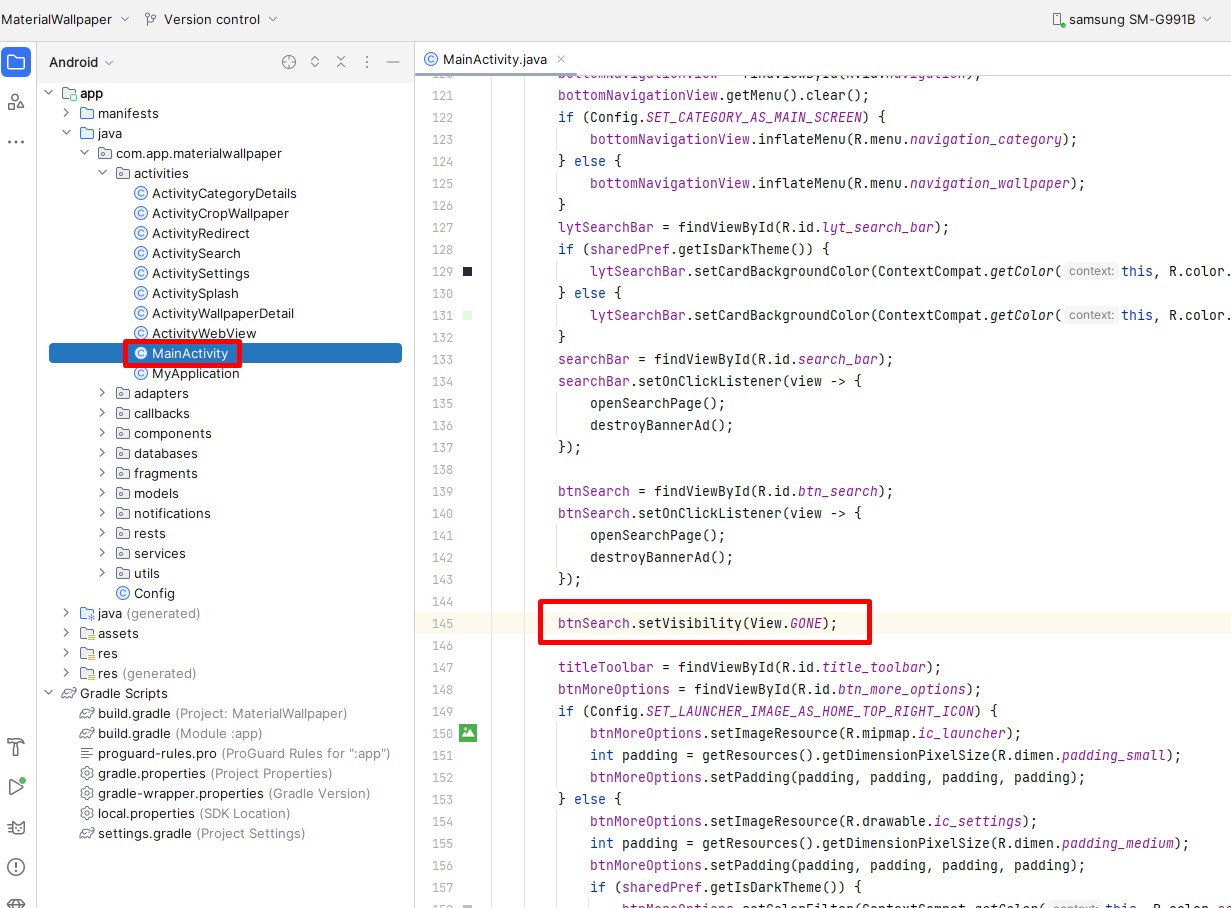Viewport: 1231px width, 908px height.
Task: Click the light color swatch on line 131
Action: tap(468, 315)
